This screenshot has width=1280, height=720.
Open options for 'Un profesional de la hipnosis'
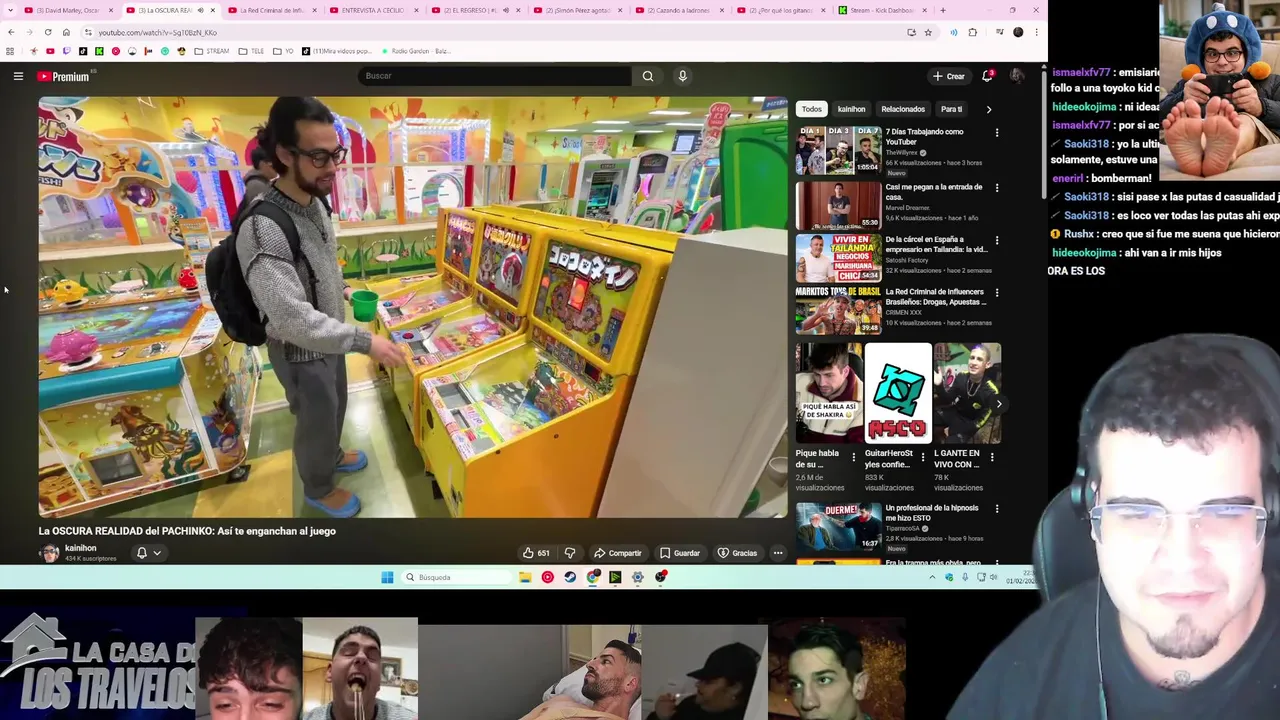tap(996, 509)
